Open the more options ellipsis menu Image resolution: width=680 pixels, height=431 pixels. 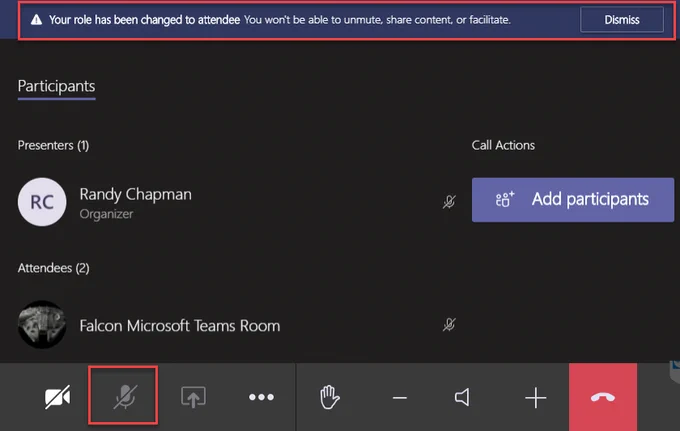point(262,397)
